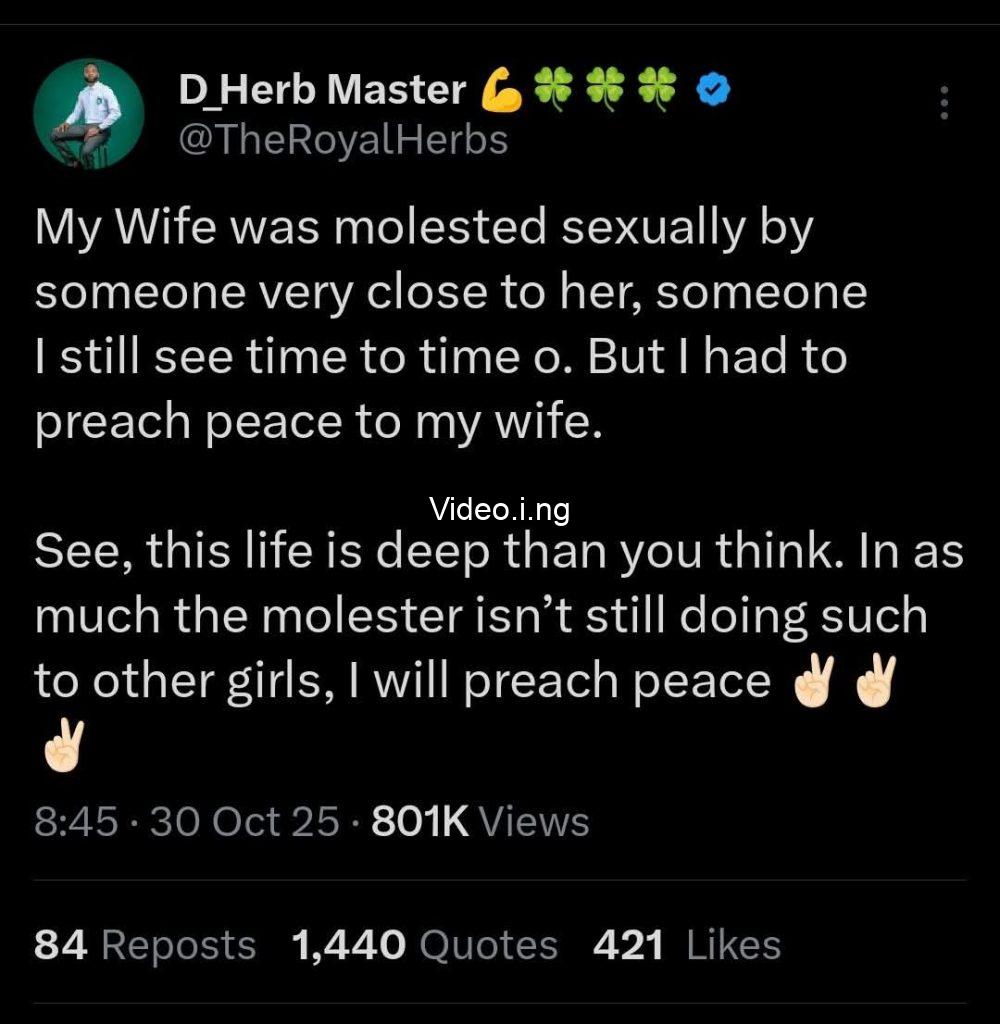Open the 1,440 Quotes list
This screenshot has height=1024, width=1000.
[x=425, y=945]
